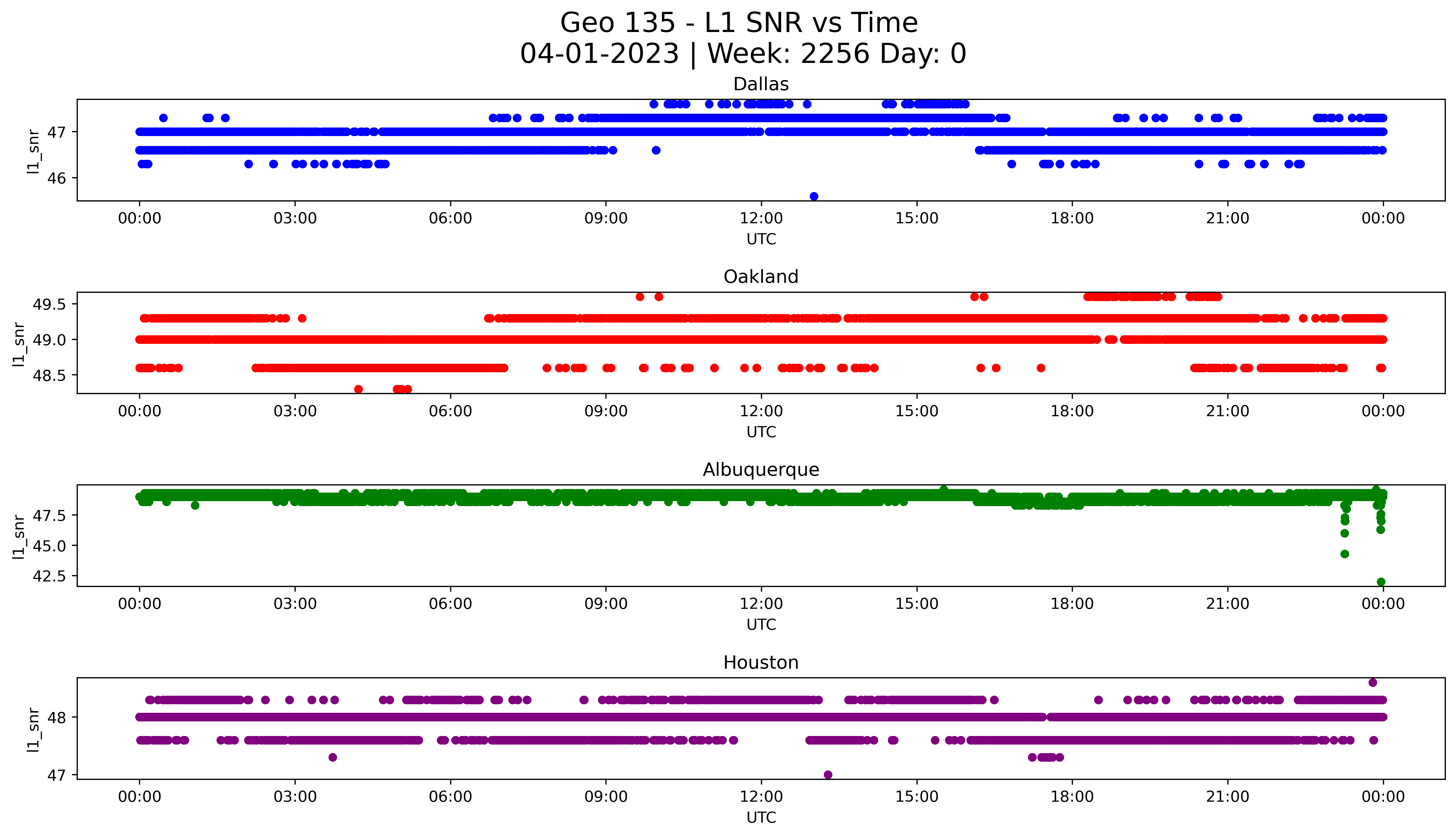The image size is (1456, 837).
Task: Click the 15:00 tick label on Dallas plot
Action: (x=917, y=219)
